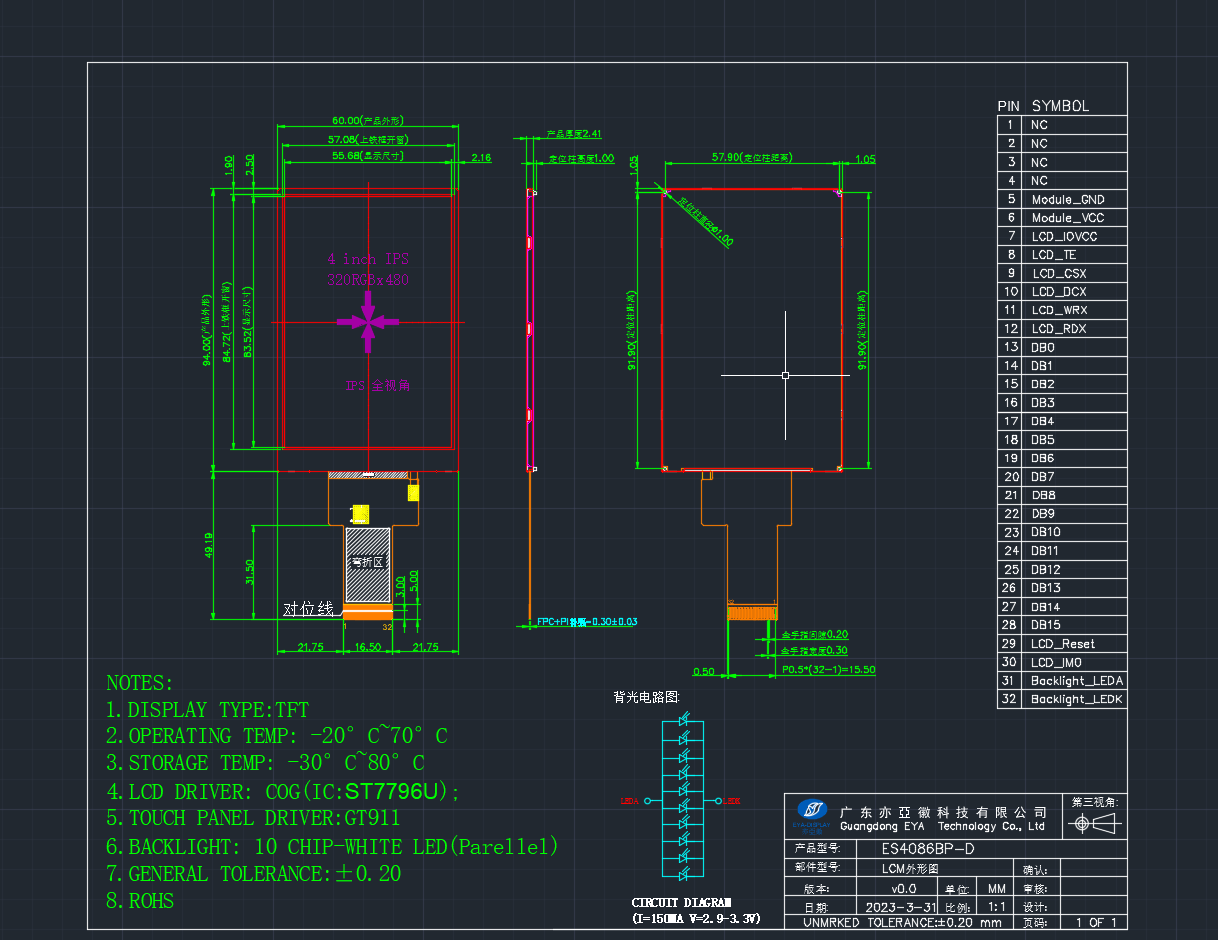Click the LEDK terminal circle
Screen dimensions: 1218x940
coord(718,801)
